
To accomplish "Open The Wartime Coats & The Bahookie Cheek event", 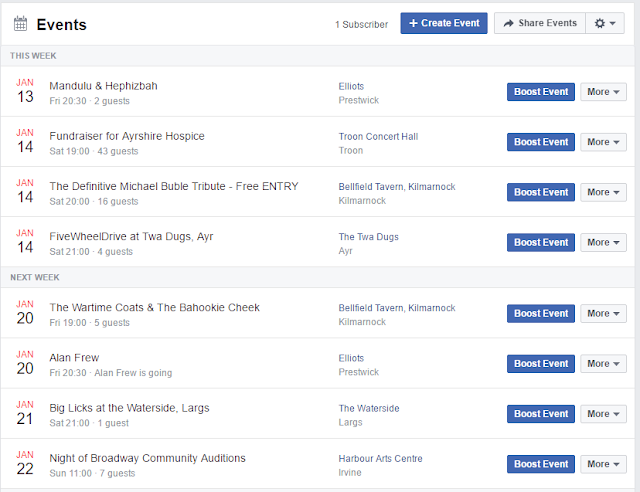I will (x=155, y=307).
